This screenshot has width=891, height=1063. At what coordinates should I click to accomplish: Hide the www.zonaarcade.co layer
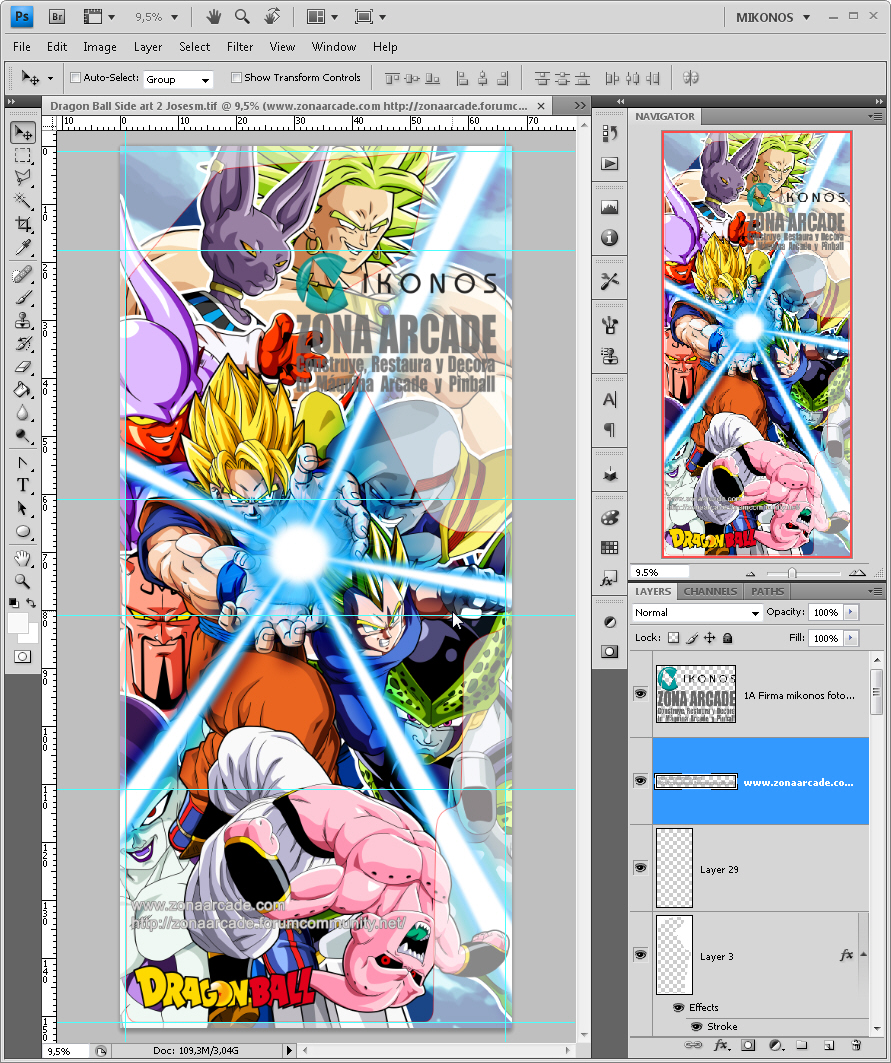pos(640,780)
